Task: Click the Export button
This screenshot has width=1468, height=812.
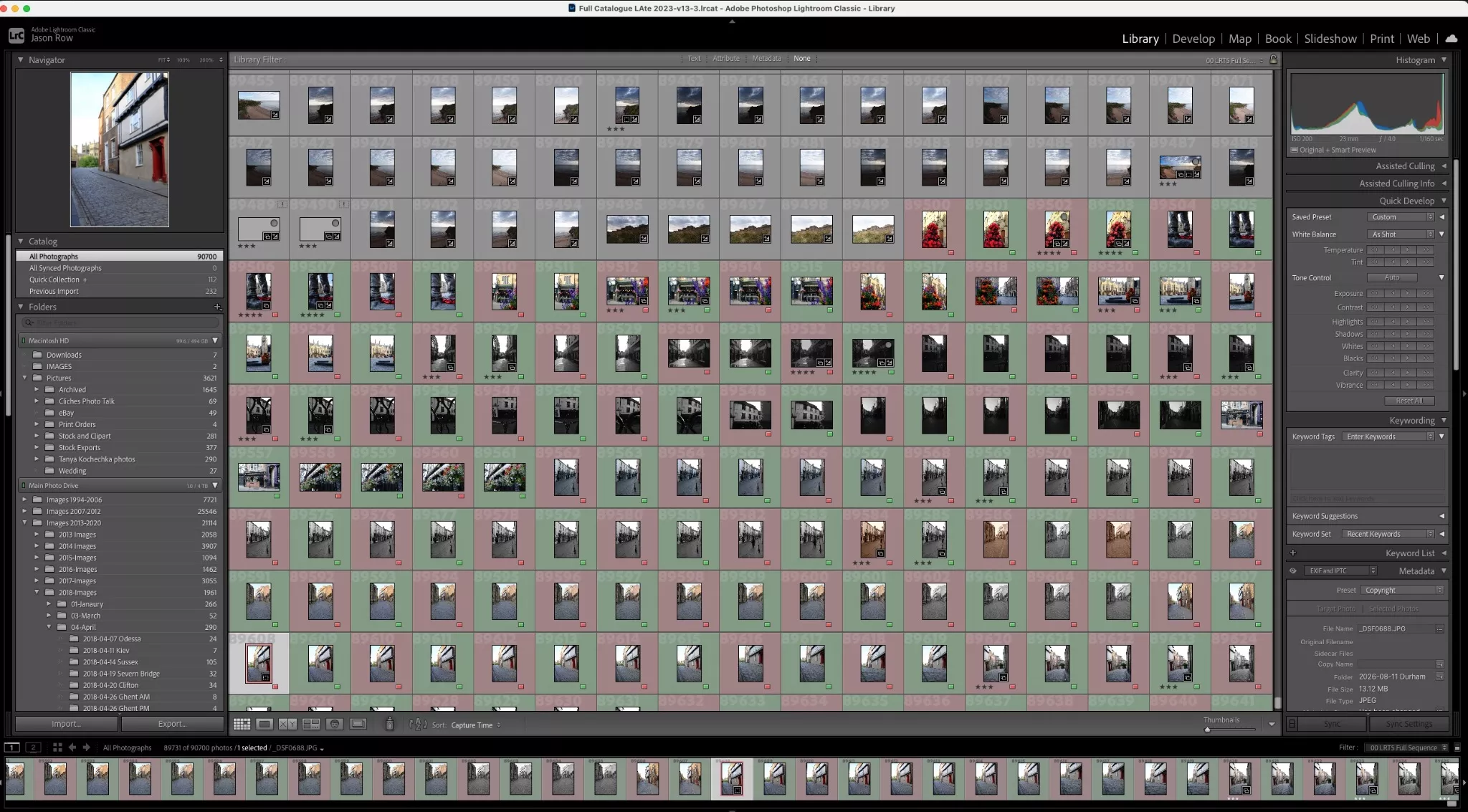Action: (173, 724)
